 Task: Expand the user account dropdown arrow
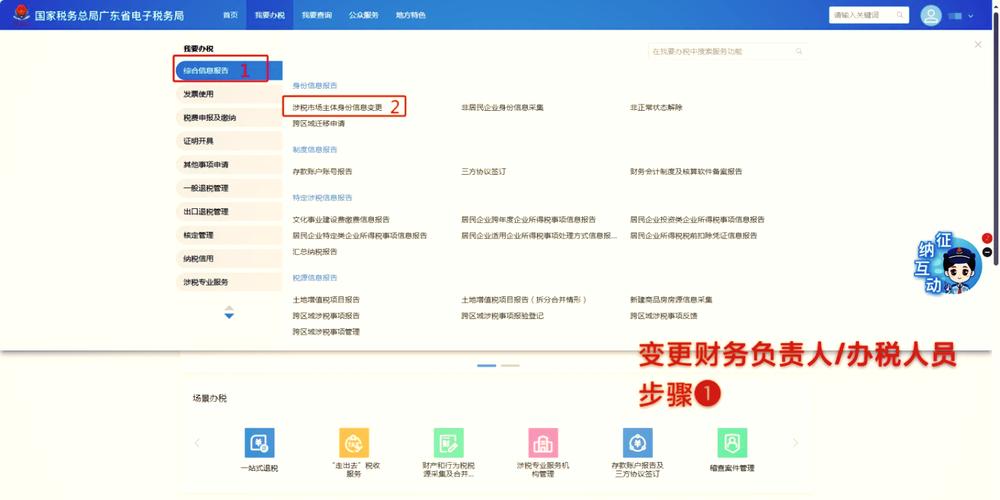coord(970,16)
